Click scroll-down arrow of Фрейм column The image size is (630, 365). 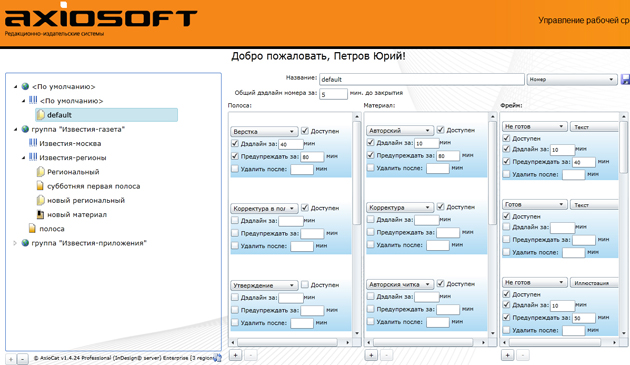click(624, 333)
